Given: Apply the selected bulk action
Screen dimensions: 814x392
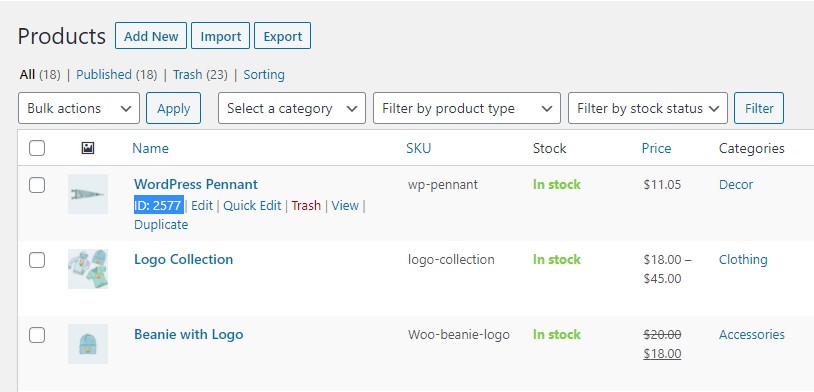Looking at the screenshot, I should [x=173, y=108].
